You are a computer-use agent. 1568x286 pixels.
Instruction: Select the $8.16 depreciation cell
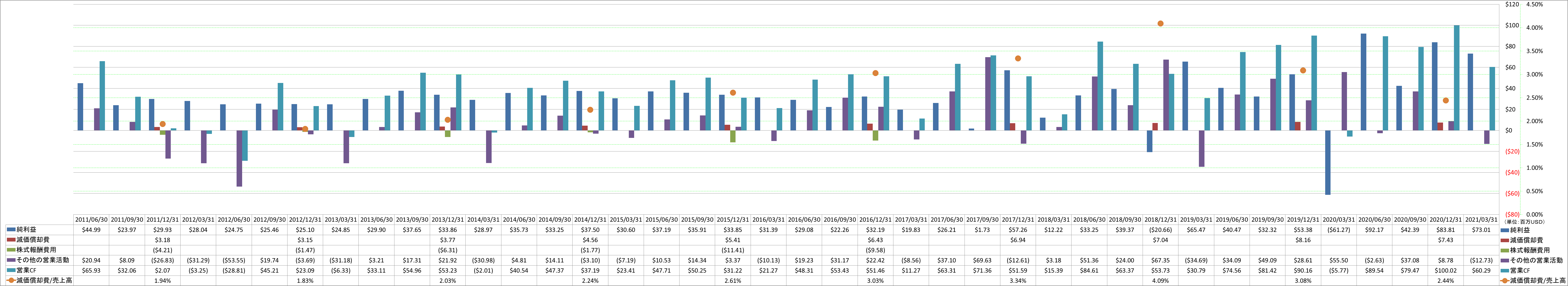pos(1303,240)
